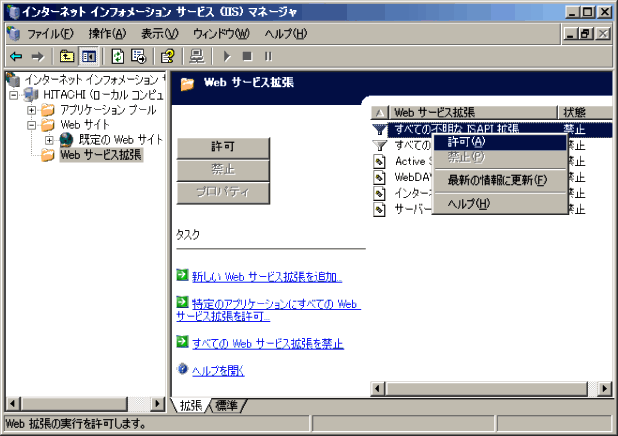Click the IIS icon in menu bar
618x436 pixels.
click(13, 34)
